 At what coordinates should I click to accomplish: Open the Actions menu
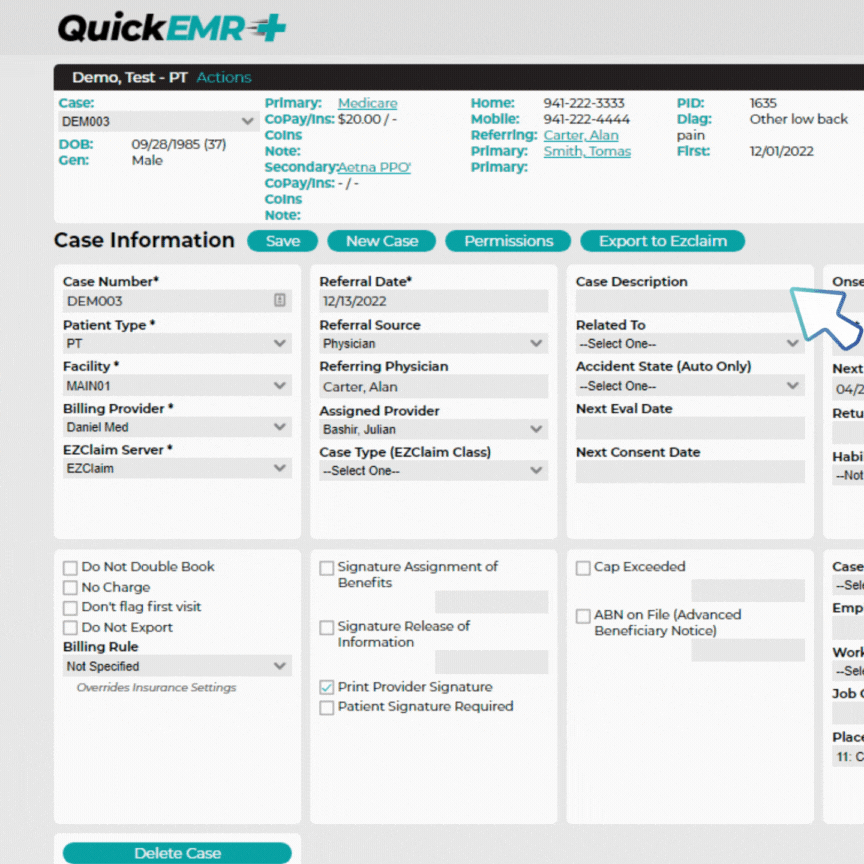[x=224, y=76]
